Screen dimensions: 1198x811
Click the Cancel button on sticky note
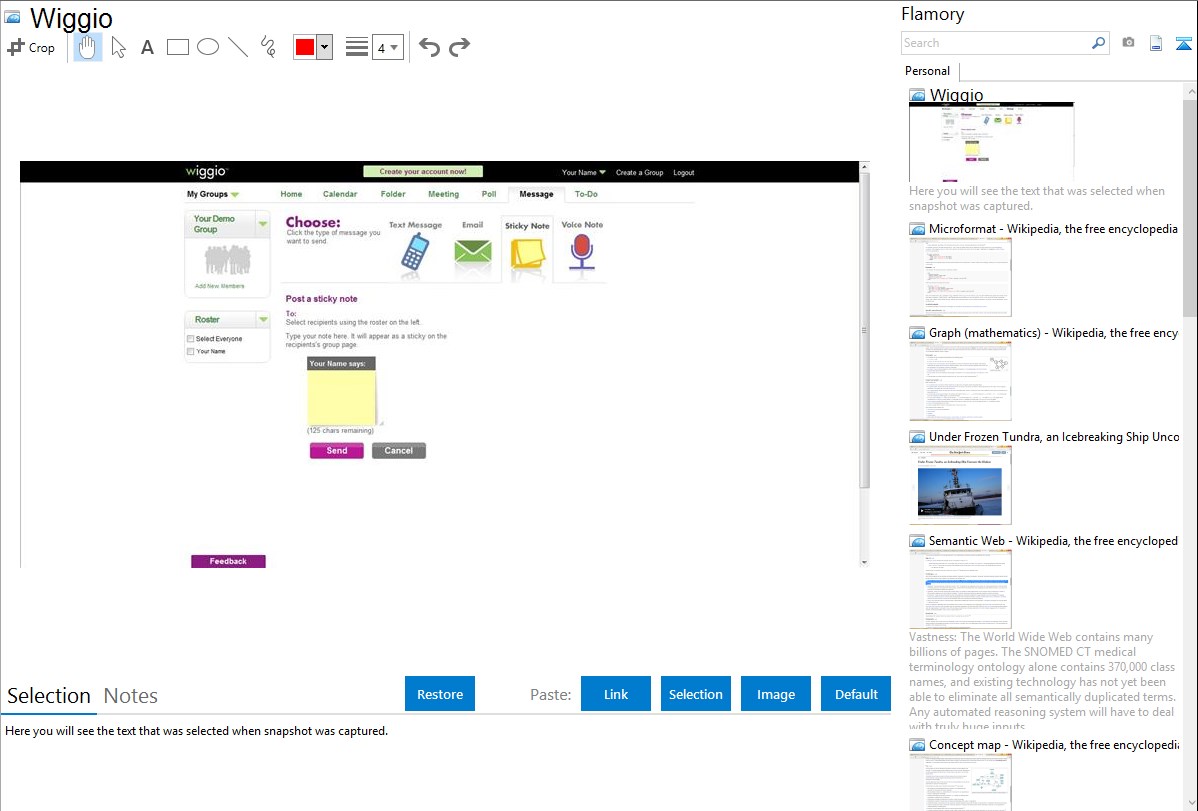click(x=399, y=451)
